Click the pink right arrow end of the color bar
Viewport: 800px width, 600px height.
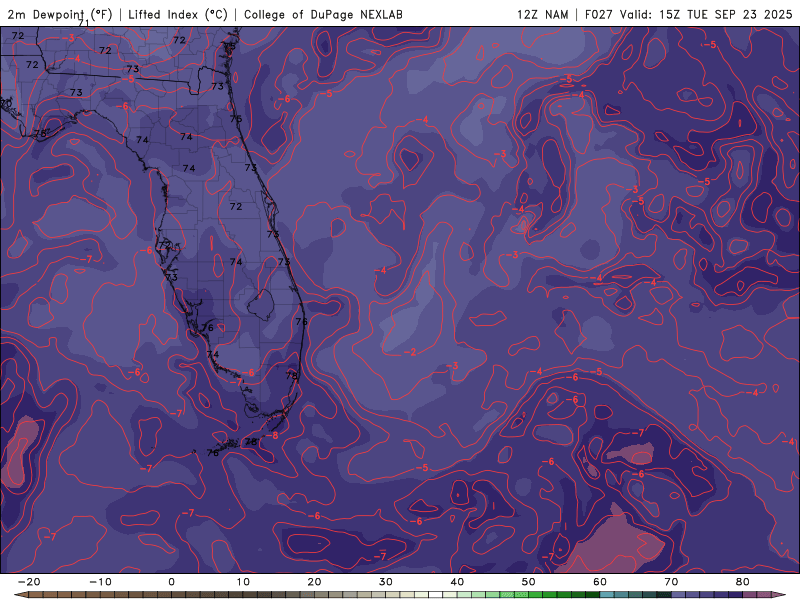(780, 595)
